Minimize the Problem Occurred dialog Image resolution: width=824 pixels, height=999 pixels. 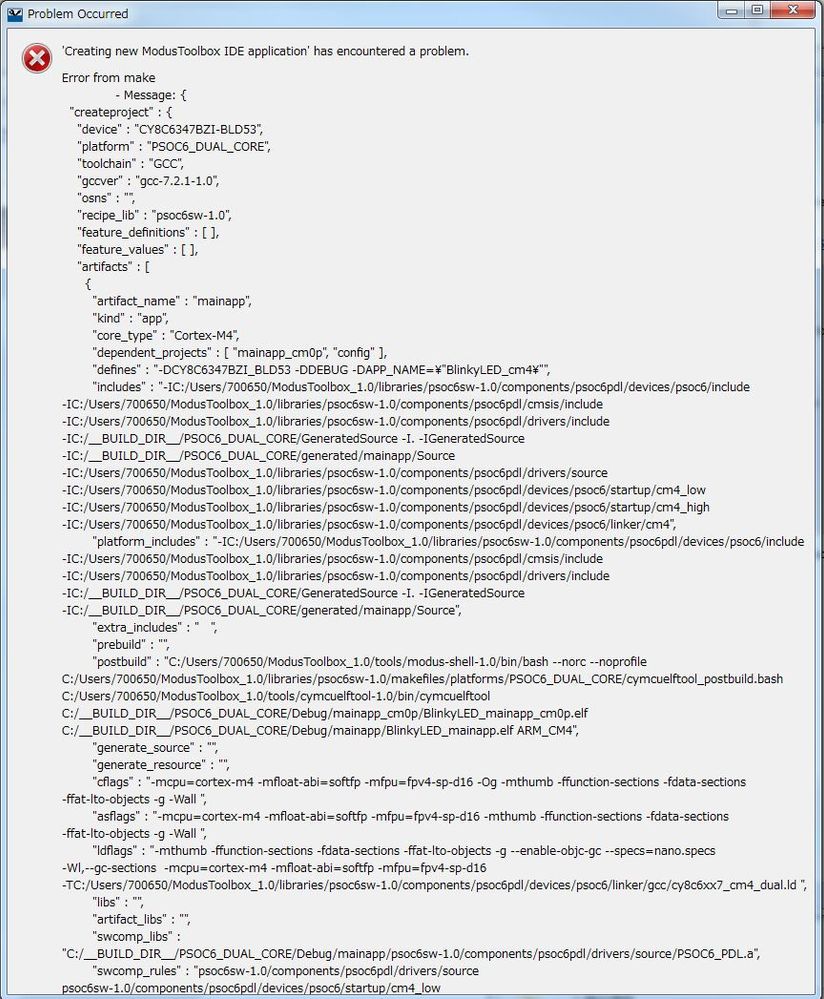[731, 10]
